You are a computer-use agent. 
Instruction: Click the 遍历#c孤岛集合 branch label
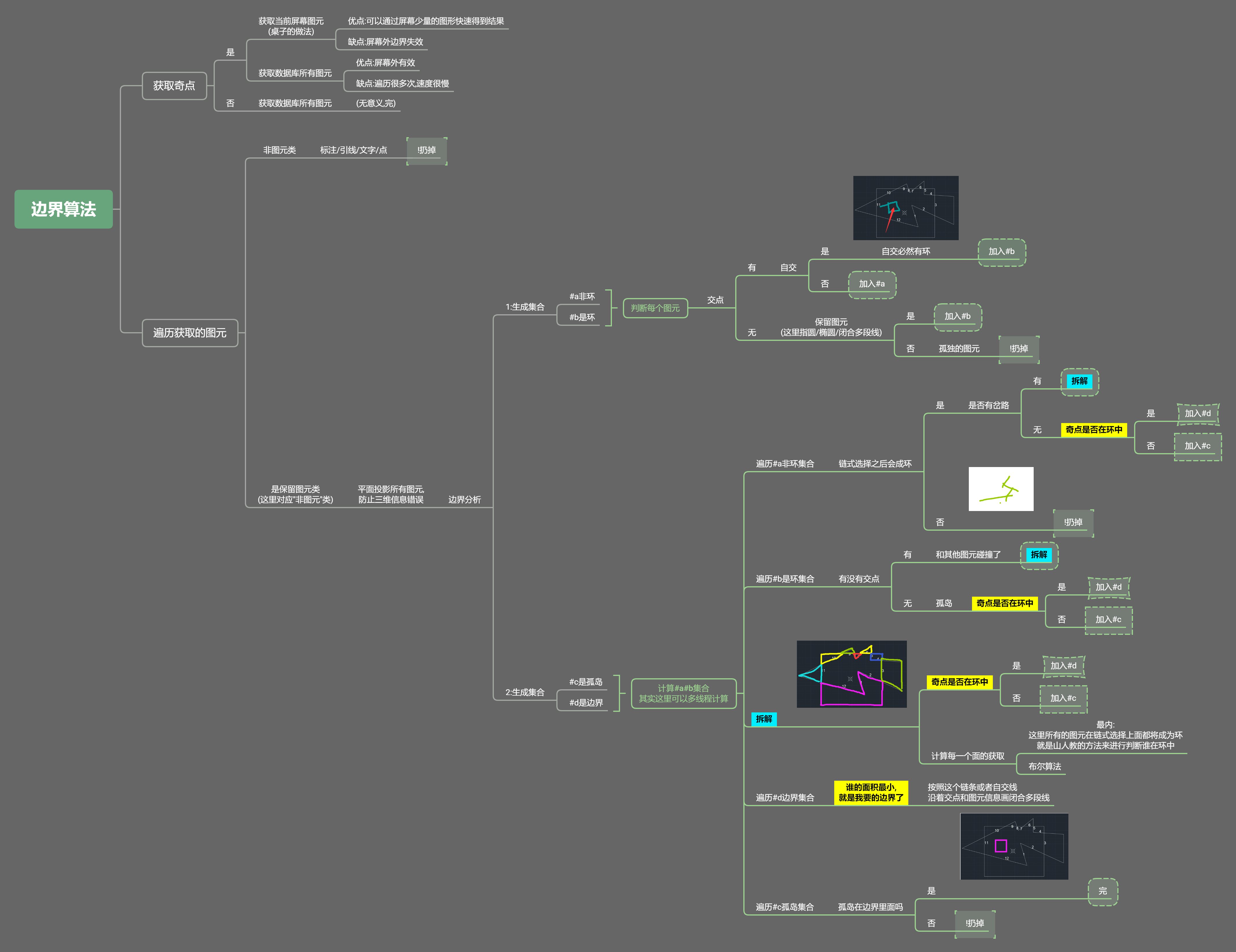(784, 907)
